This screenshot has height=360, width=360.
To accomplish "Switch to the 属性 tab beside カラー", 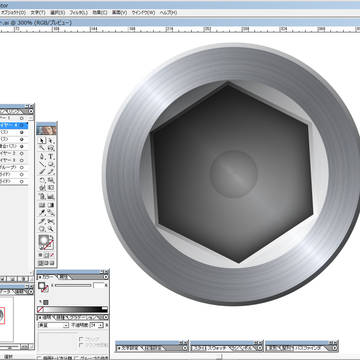I will (x=64, y=277).
